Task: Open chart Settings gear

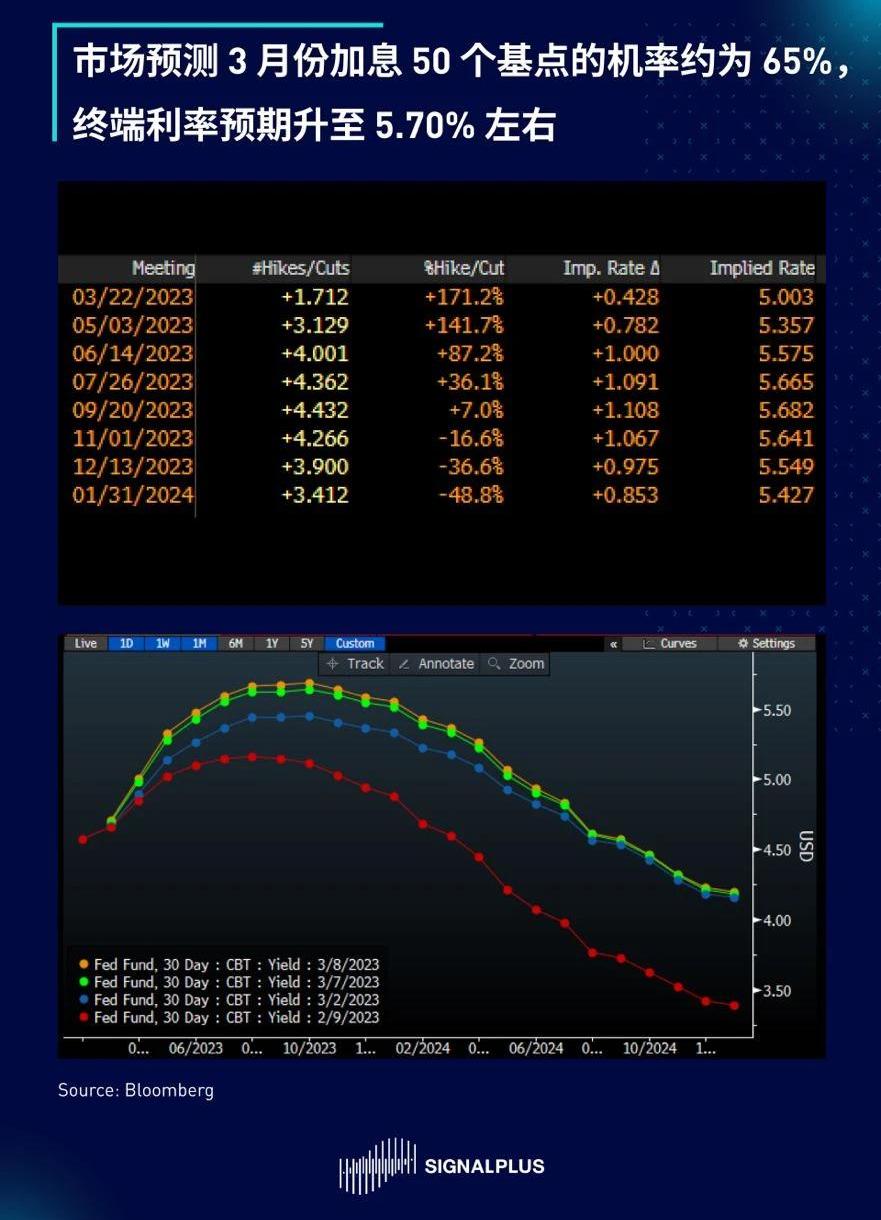Action: (765, 644)
